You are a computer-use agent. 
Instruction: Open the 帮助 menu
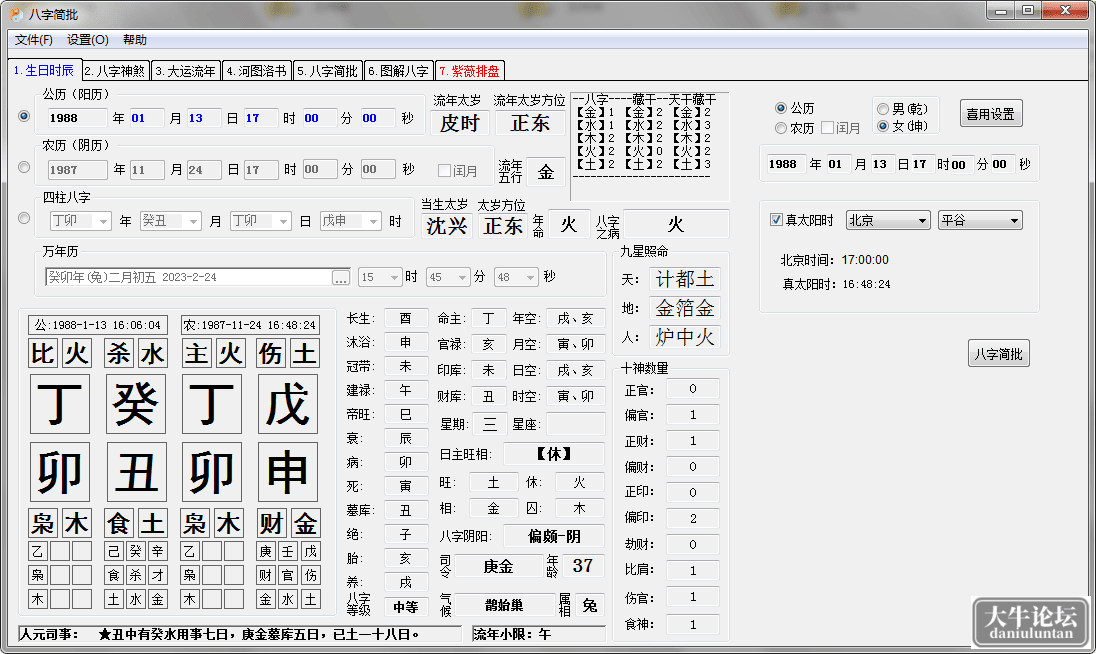(135, 40)
